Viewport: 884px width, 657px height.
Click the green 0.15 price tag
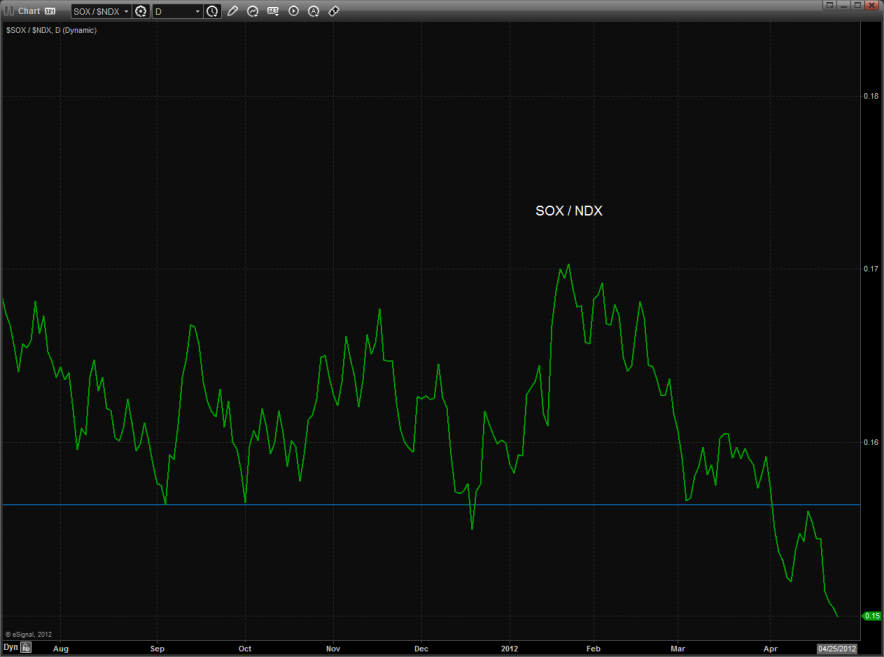(871, 616)
